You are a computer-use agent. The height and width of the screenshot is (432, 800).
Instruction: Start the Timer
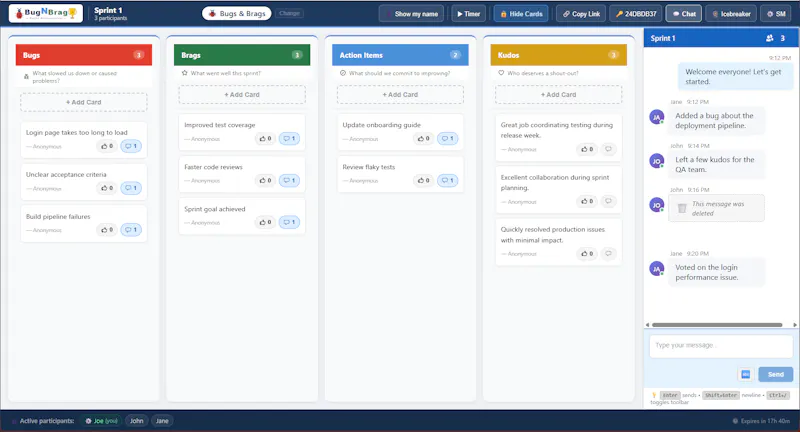pos(468,14)
